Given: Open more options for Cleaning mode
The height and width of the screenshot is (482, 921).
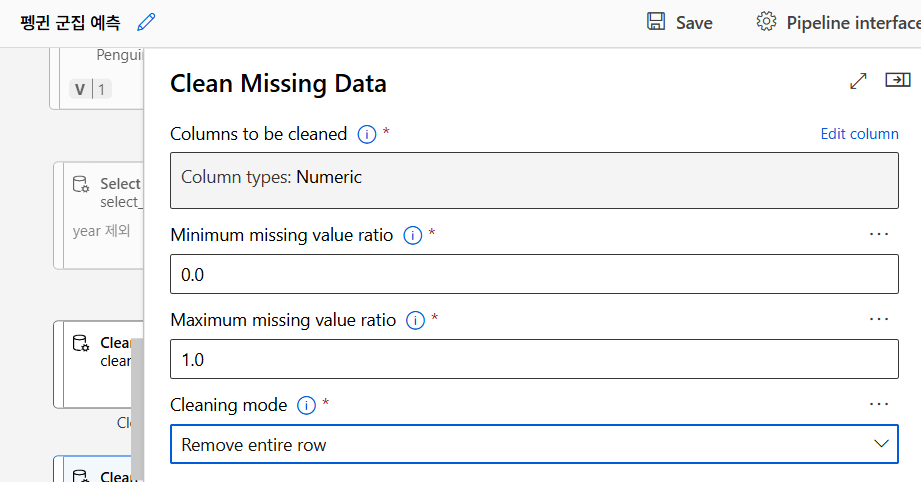Looking at the screenshot, I should pyautogui.click(x=879, y=404).
